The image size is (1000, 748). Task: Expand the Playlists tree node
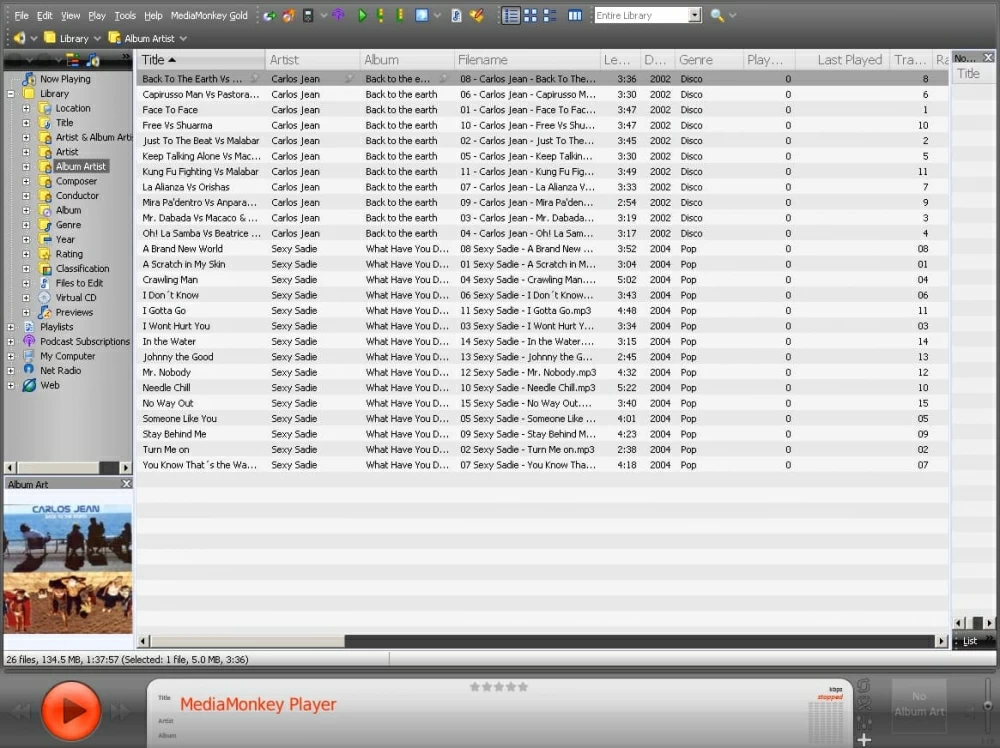click(x=11, y=327)
